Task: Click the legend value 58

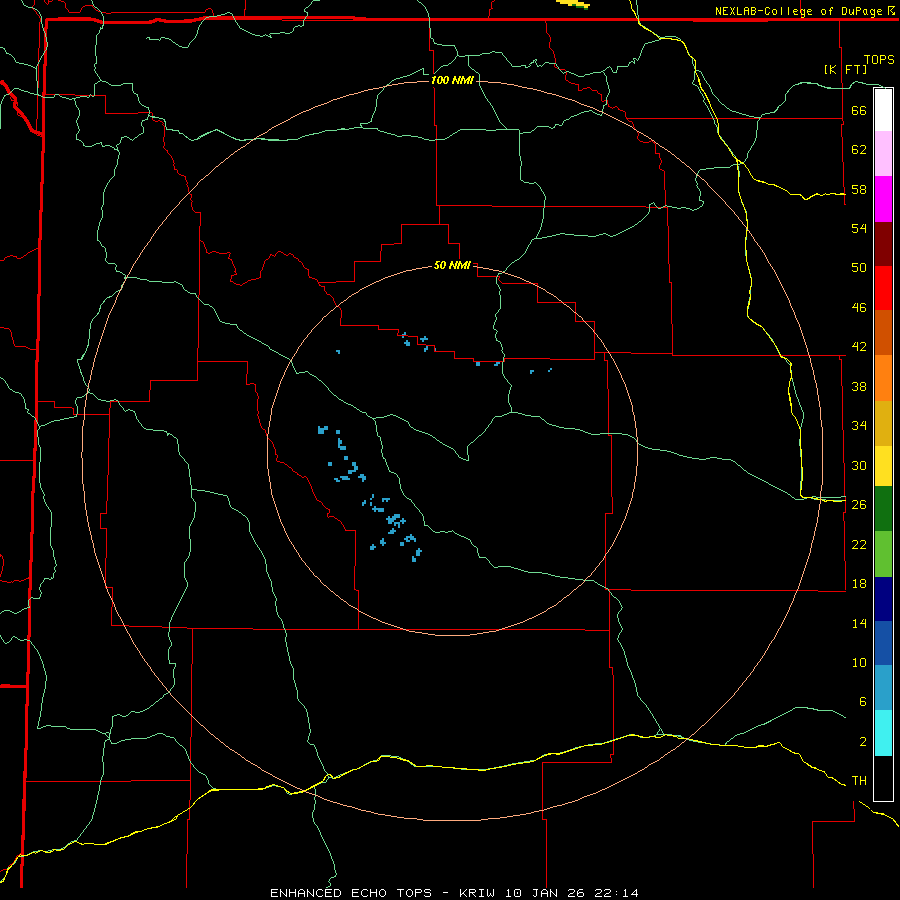Action: [x=859, y=189]
